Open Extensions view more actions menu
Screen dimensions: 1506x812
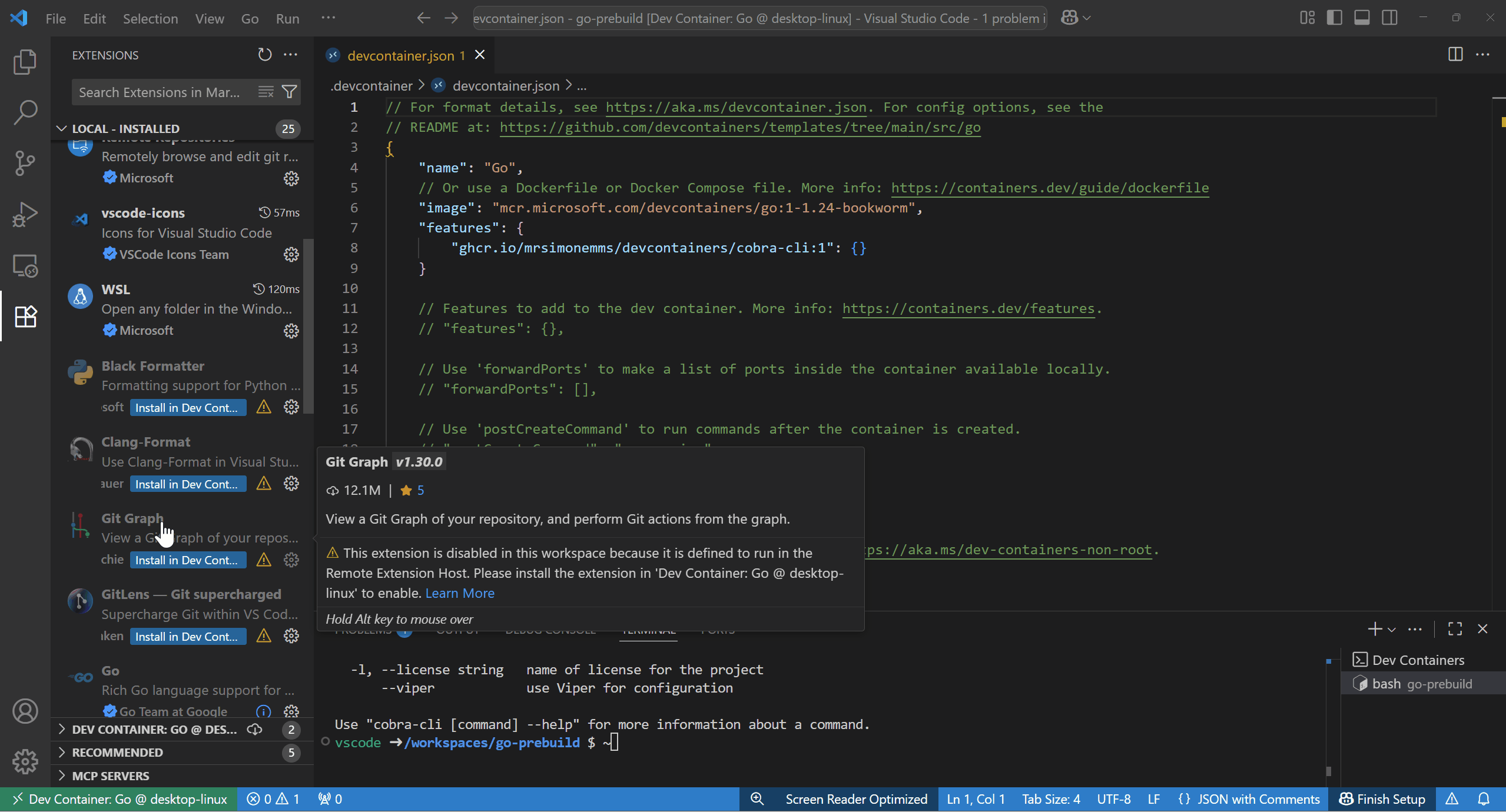(291, 55)
